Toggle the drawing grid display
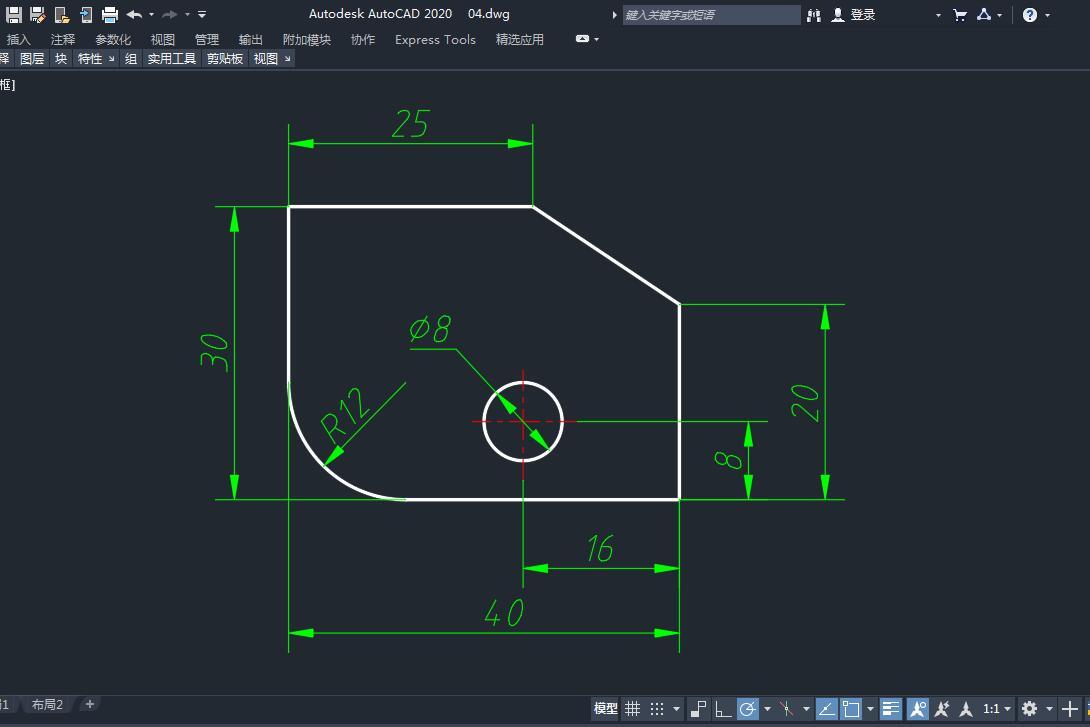 [x=633, y=708]
